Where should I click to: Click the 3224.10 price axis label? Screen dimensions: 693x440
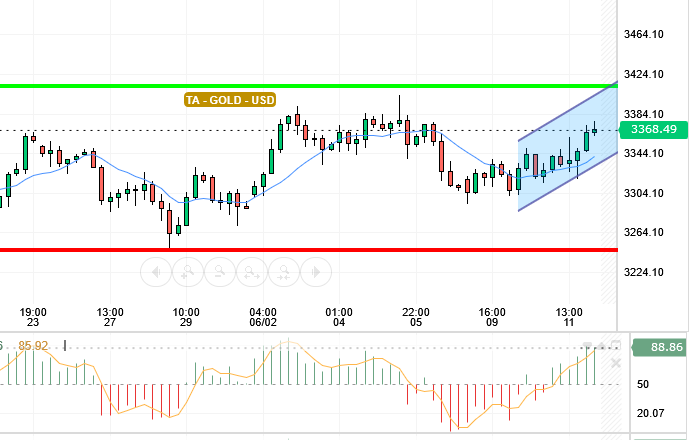click(x=644, y=272)
